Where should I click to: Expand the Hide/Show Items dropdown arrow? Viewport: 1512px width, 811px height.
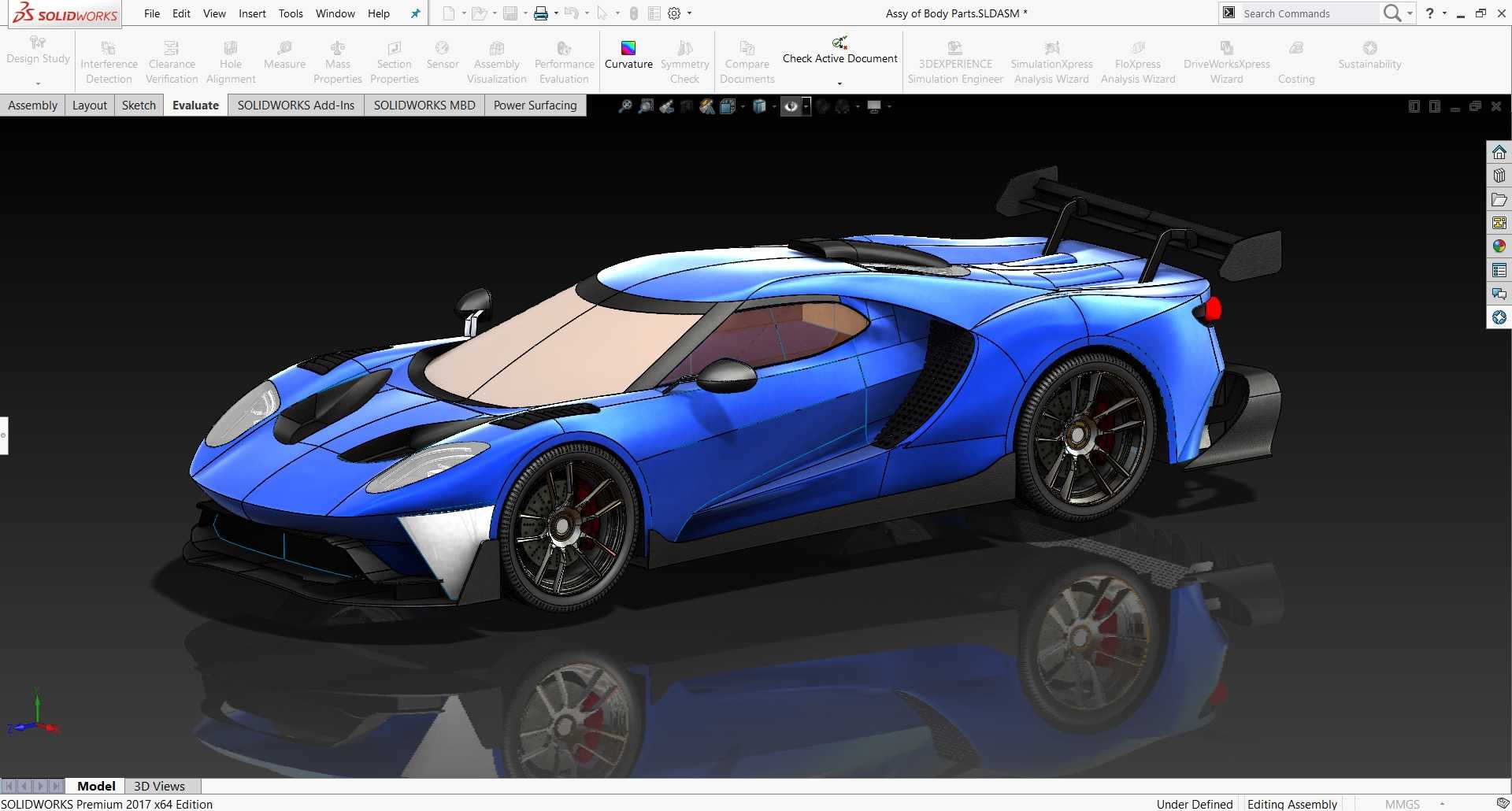tap(806, 106)
